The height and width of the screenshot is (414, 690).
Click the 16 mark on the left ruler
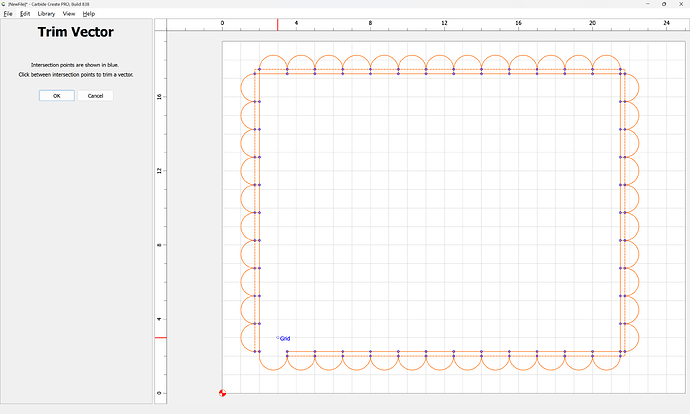157,97
